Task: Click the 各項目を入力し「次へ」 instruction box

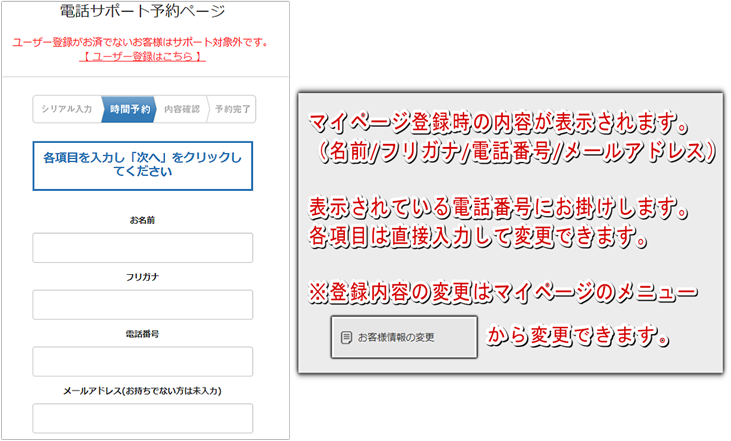Action: tap(143, 166)
